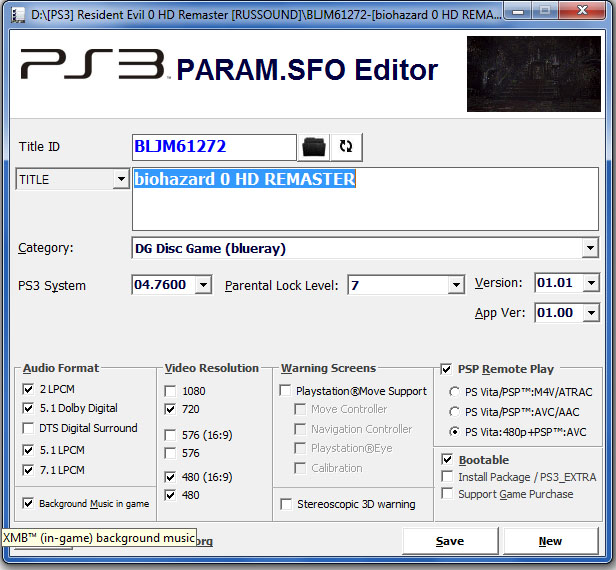Image resolution: width=616 pixels, height=570 pixels.
Task: Toggle the DTS Digital Surround checkbox
Action: [28, 428]
